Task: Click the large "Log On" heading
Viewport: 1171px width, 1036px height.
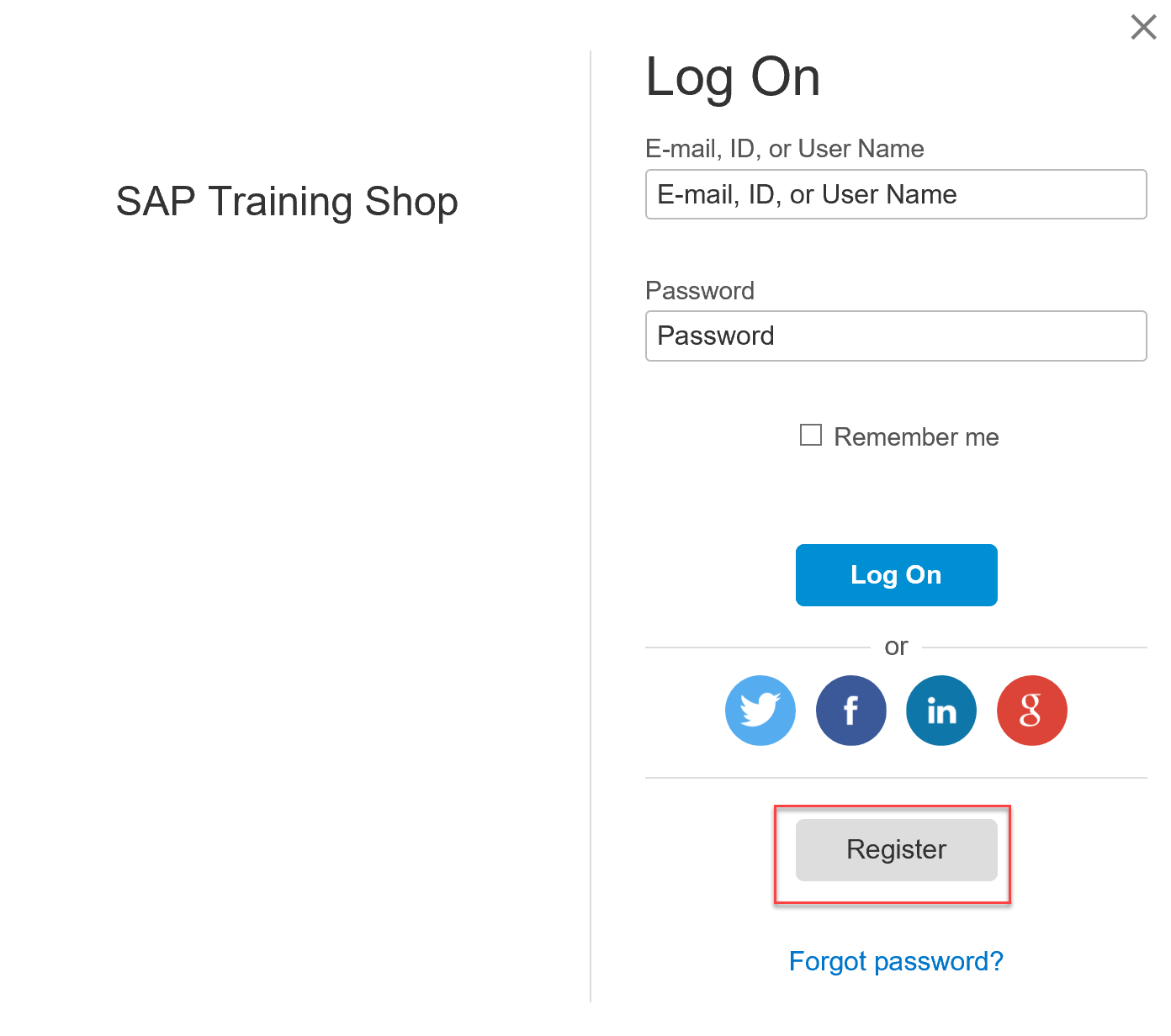Action: pyautogui.click(x=732, y=77)
